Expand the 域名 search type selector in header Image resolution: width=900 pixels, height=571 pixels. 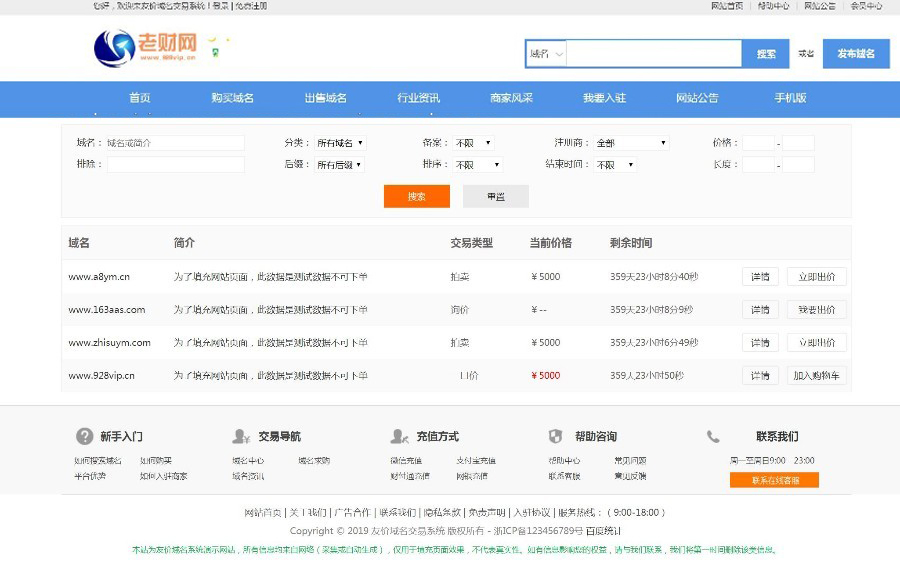coord(546,54)
